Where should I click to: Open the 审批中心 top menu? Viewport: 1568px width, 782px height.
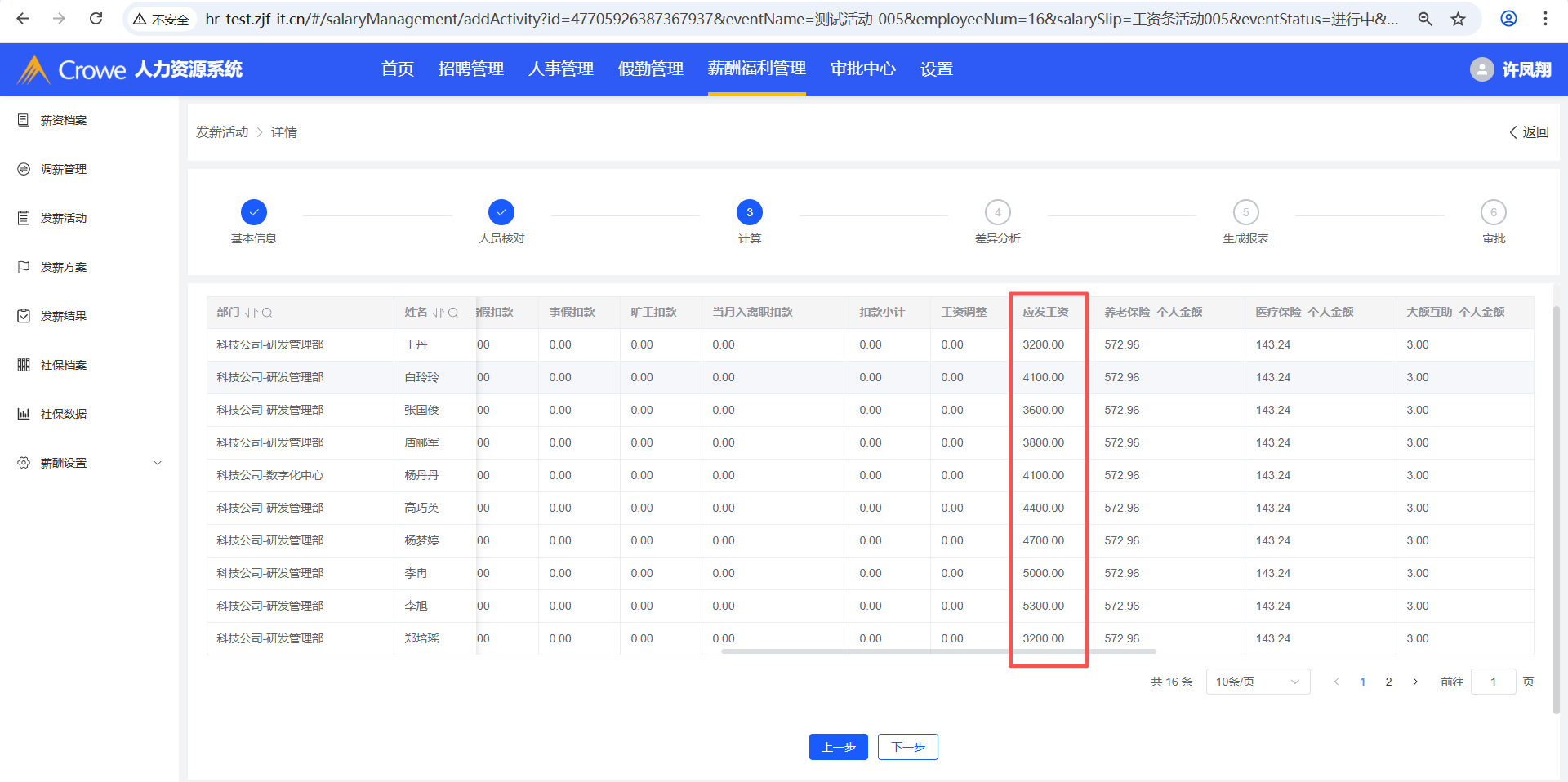pos(862,69)
